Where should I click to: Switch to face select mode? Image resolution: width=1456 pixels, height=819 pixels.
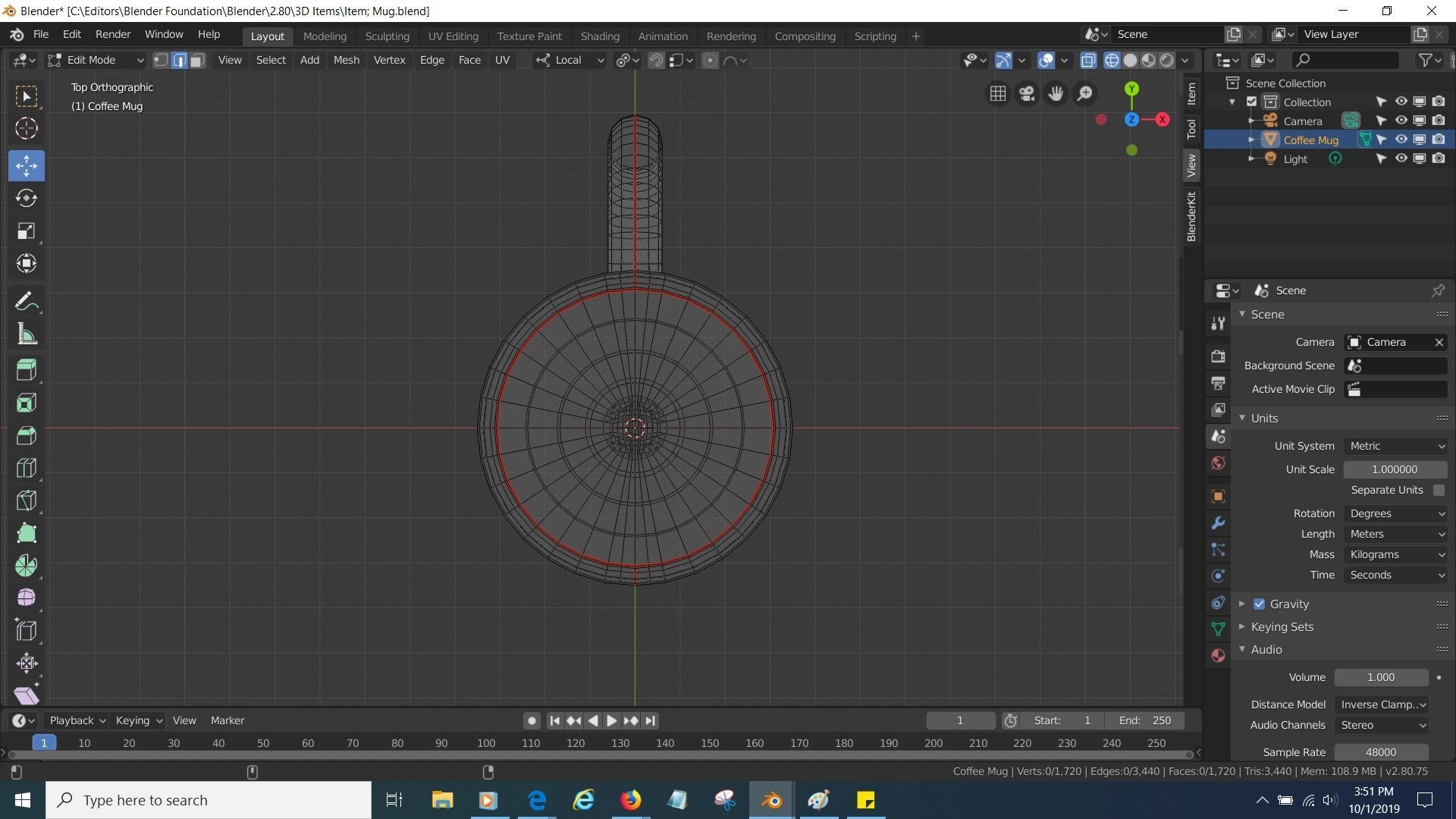[197, 61]
